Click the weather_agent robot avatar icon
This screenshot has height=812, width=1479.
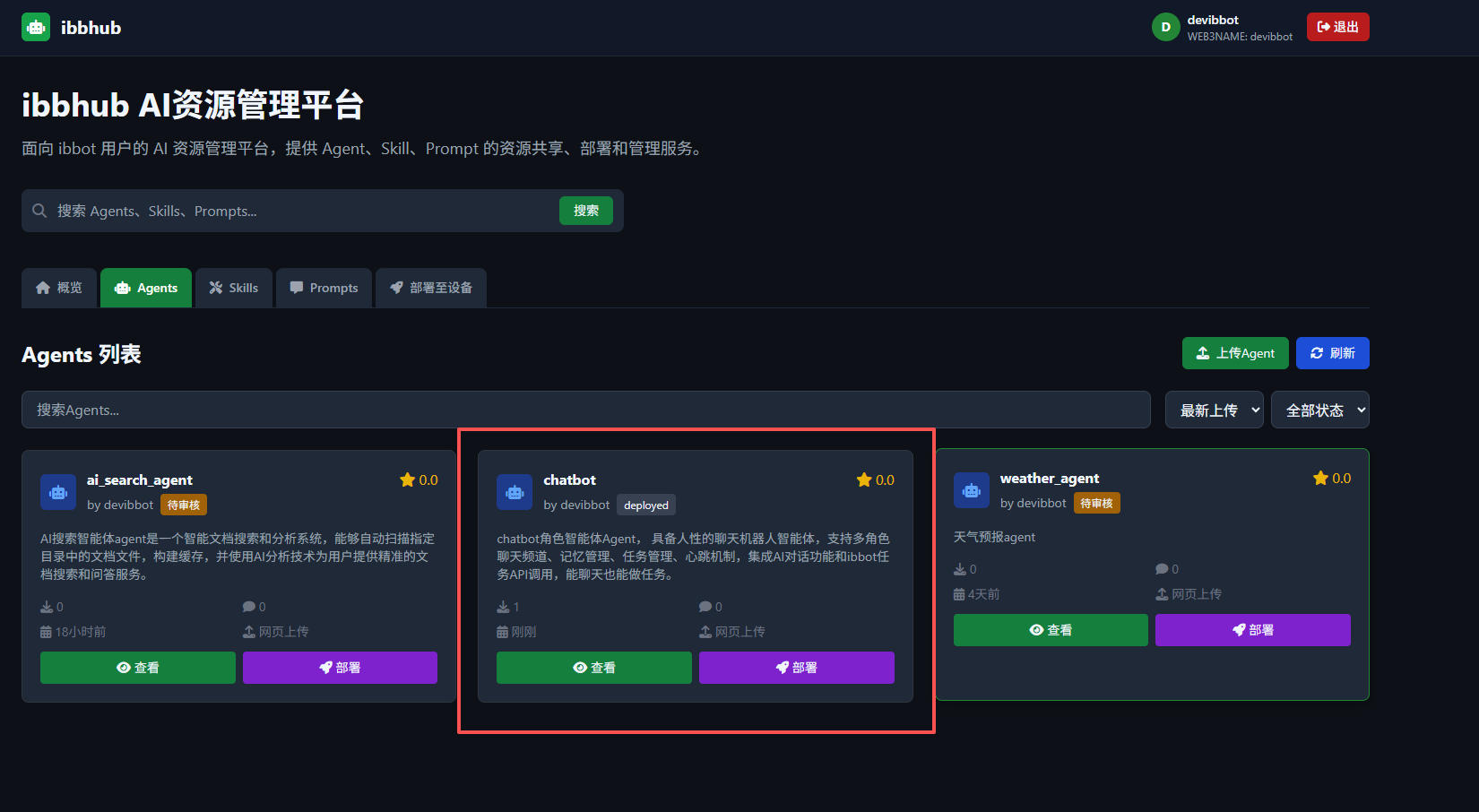pos(971,490)
